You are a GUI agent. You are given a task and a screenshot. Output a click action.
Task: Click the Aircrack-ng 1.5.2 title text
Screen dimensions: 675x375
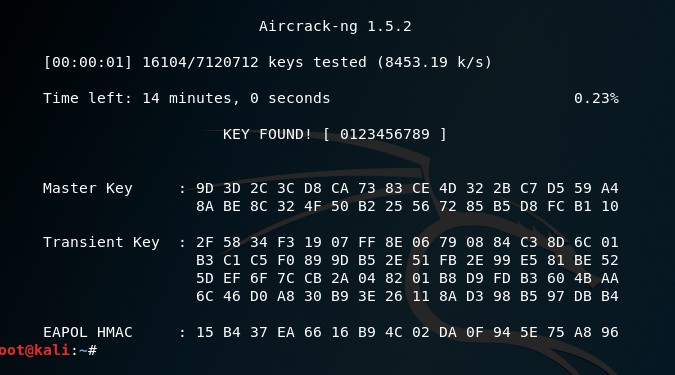335,27
